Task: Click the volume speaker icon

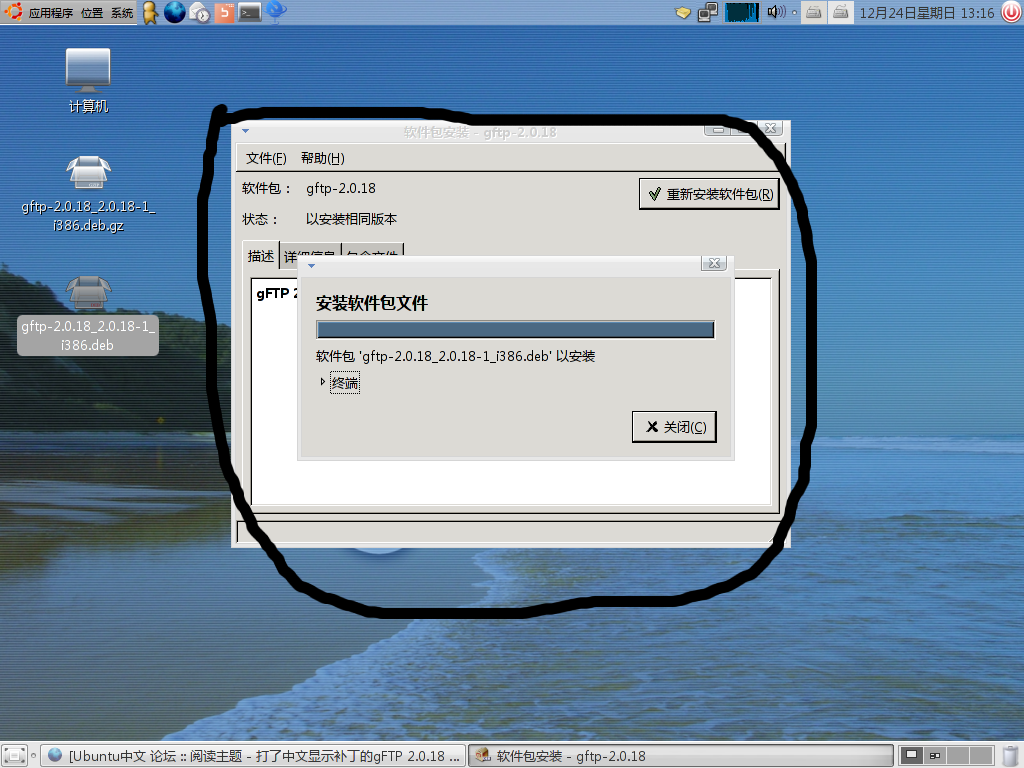Action: tap(776, 12)
